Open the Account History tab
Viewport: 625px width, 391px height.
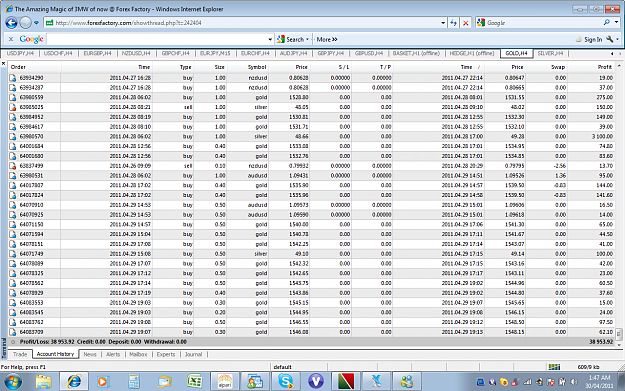pyautogui.click(x=55, y=354)
